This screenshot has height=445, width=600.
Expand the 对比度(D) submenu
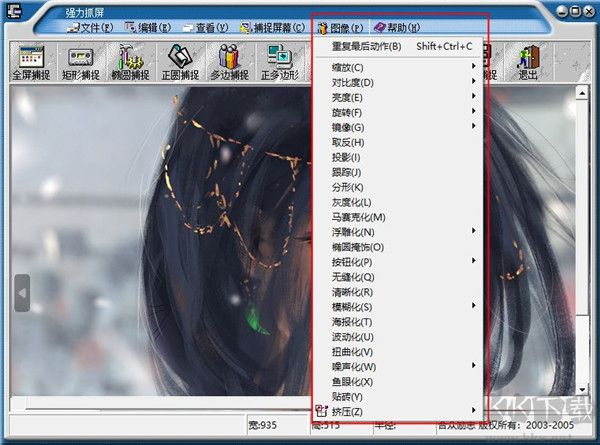pyautogui.click(x=398, y=82)
